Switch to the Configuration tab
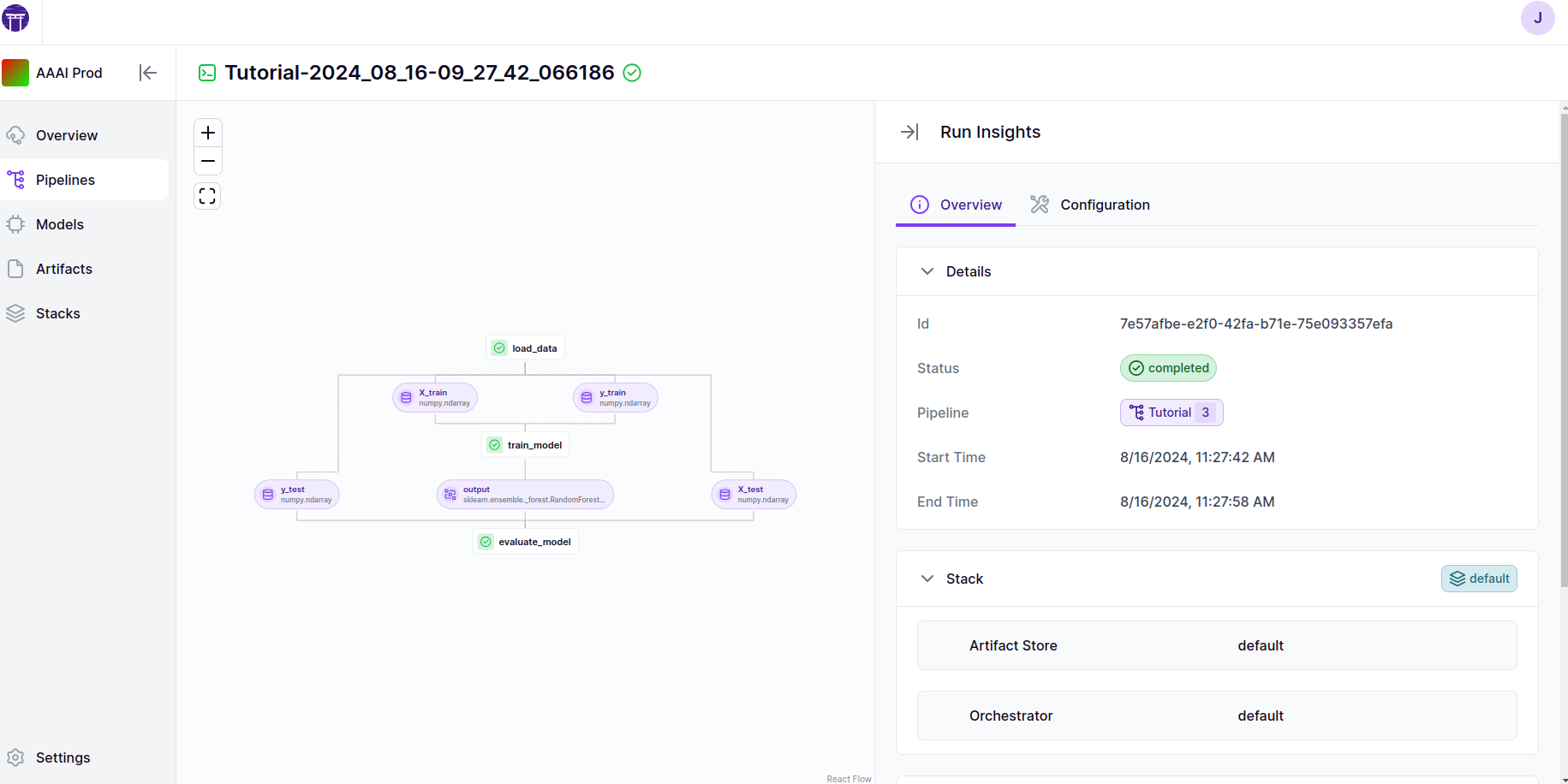Screen dimensions: 1568x784 click(x=1090, y=205)
